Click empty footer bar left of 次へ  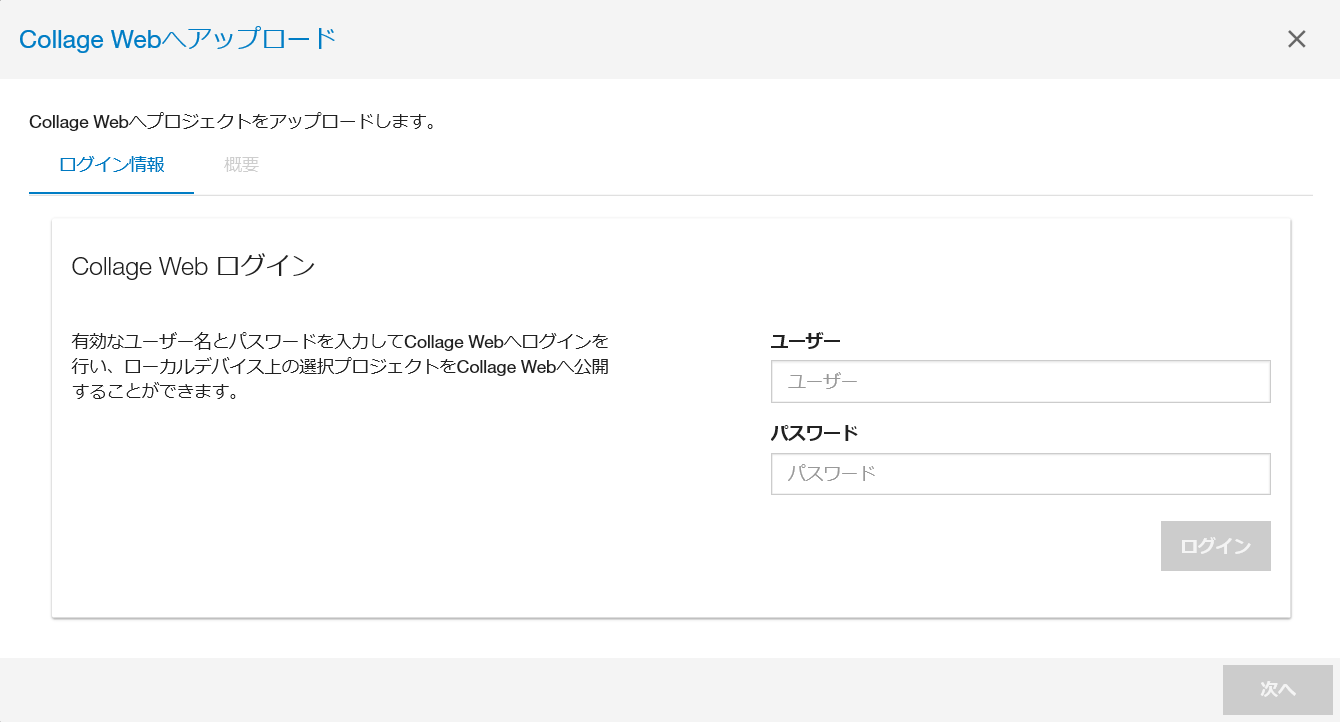coord(600,690)
